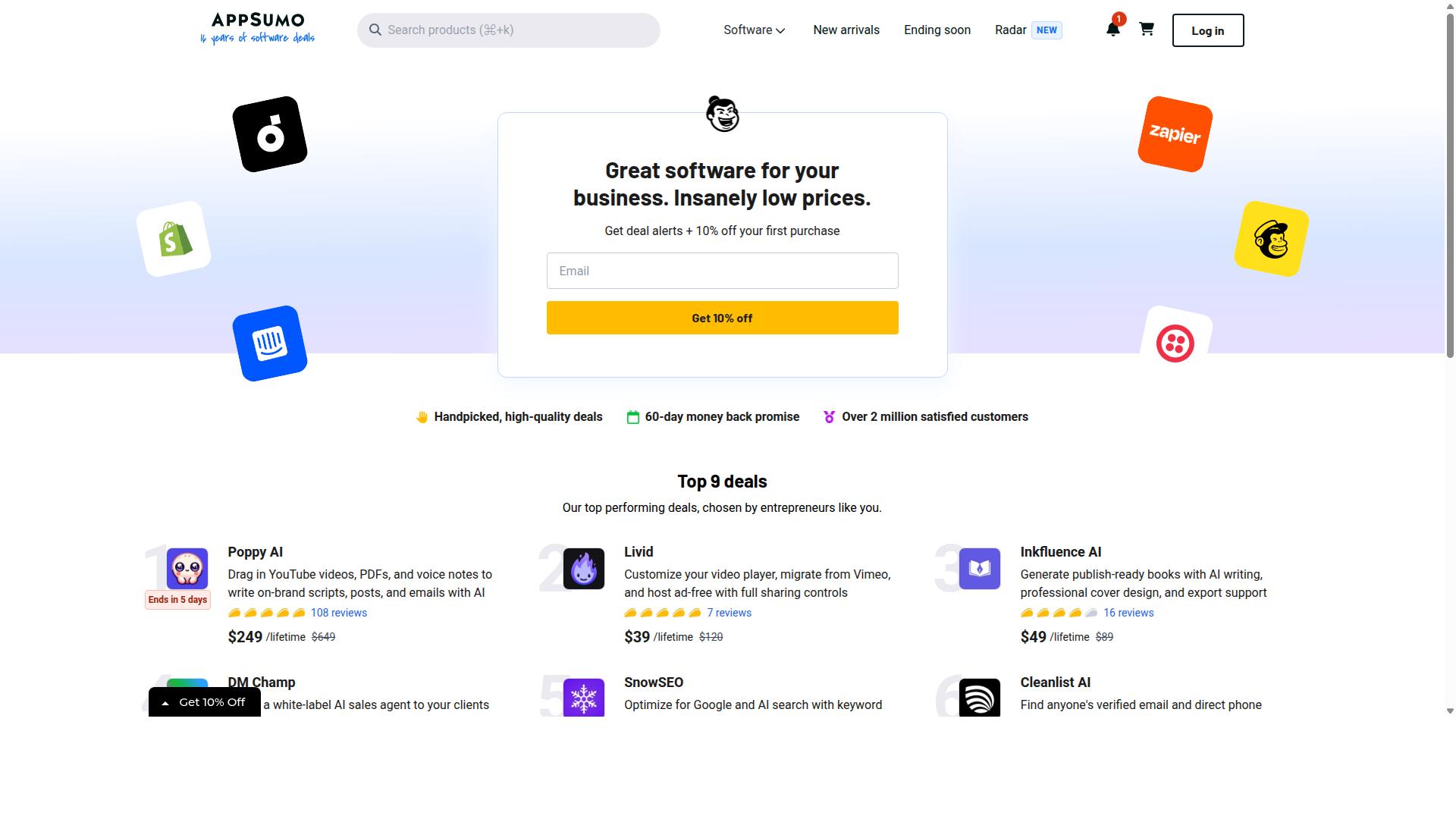Screen dimensions: 1456x819
Task: Click the Ends in 5 days badge
Action: (x=177, y=600)
